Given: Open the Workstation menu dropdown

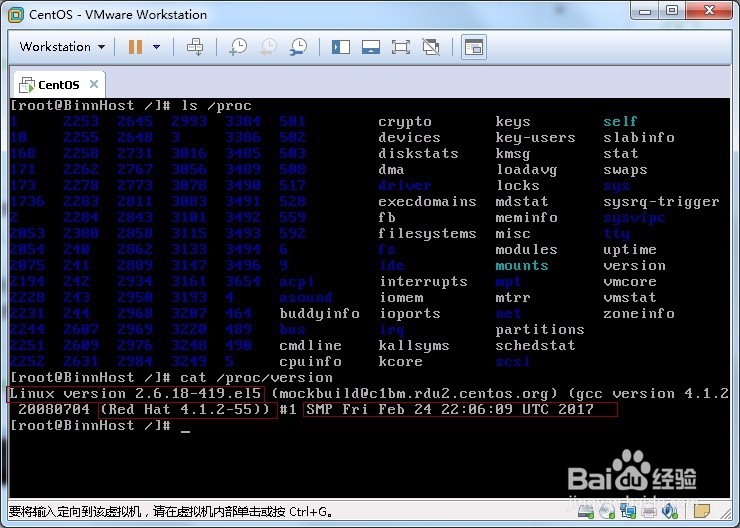Looking at the screenshot, I should [x=62, y=47].
